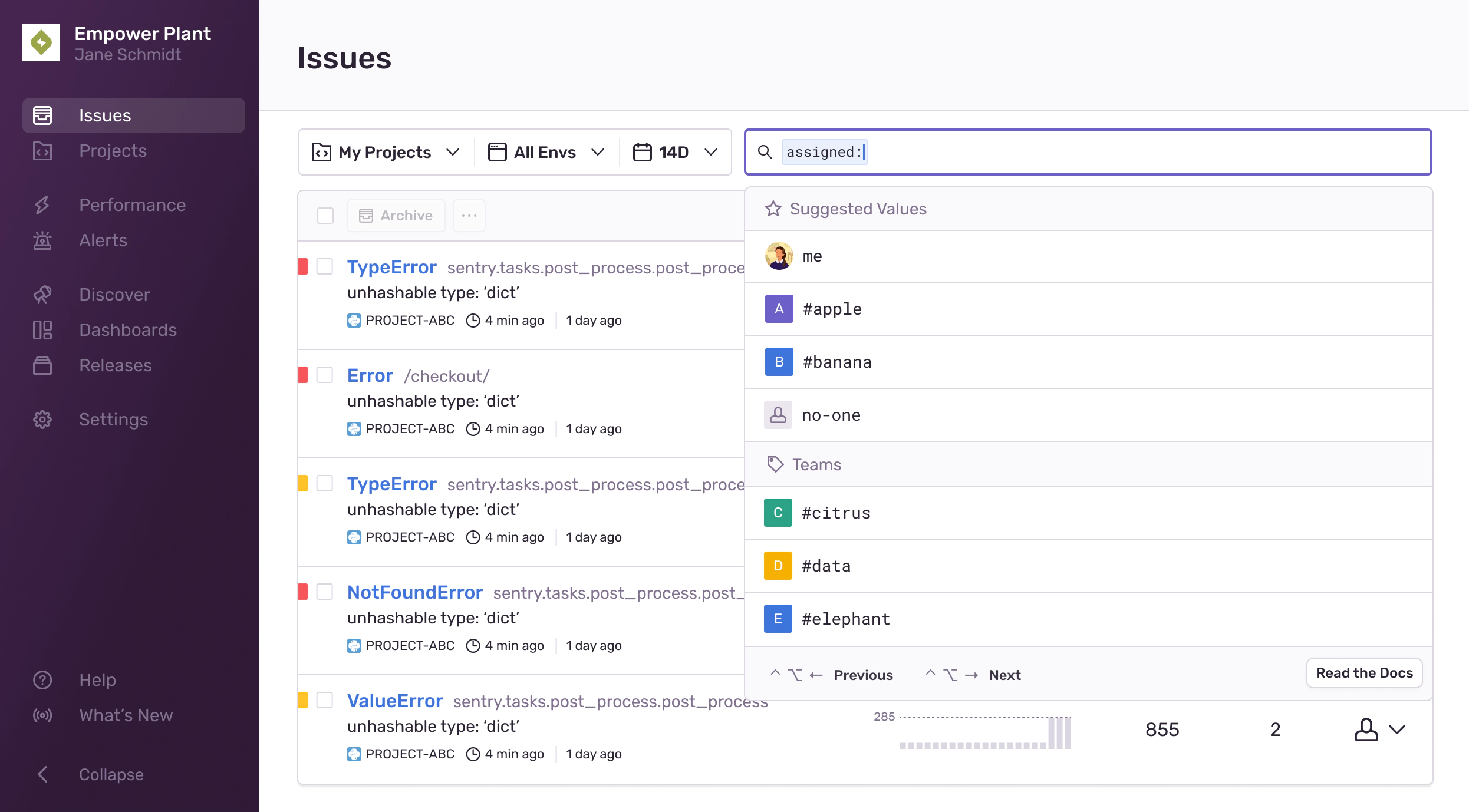Screen dimensions: 1469x812
Task: Select the Error /checkout/ issue checkbox
Action: 325,375
